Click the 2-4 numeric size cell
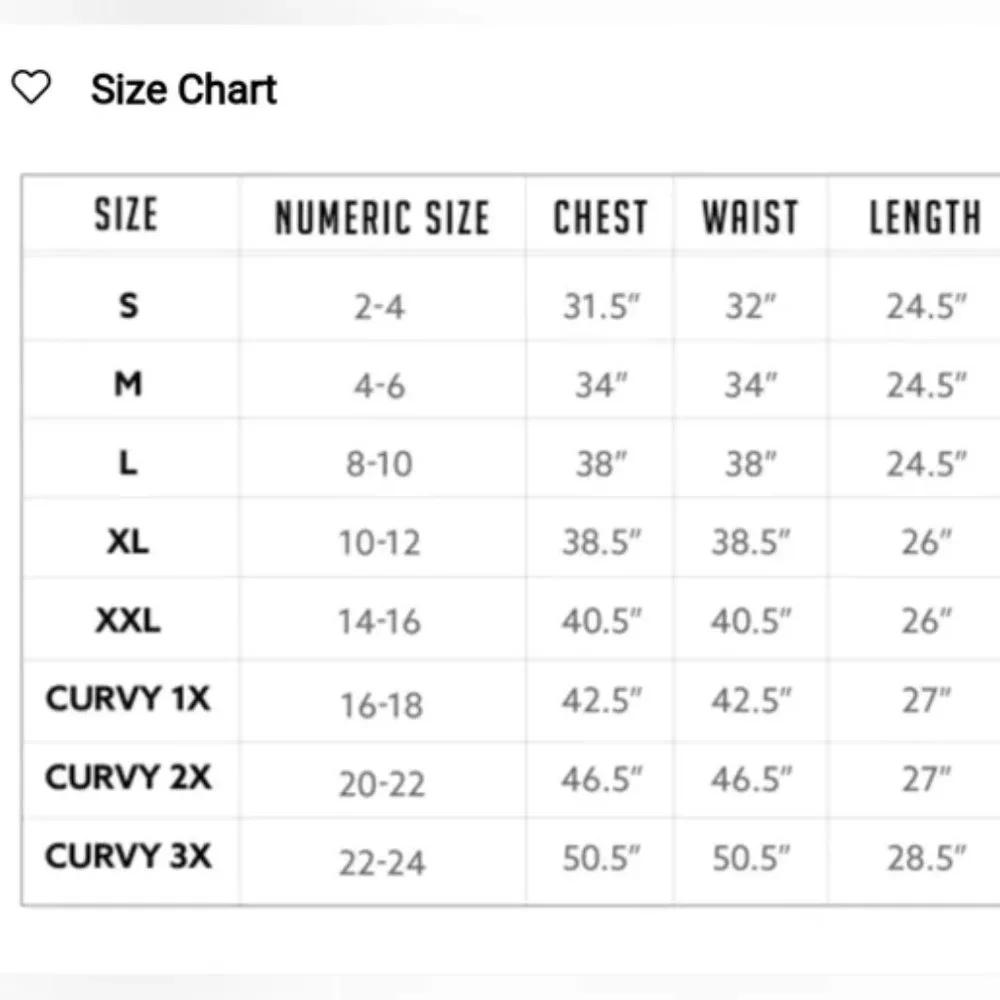The width and height of the screenshot is (1000, 1000). coord(379,307)
